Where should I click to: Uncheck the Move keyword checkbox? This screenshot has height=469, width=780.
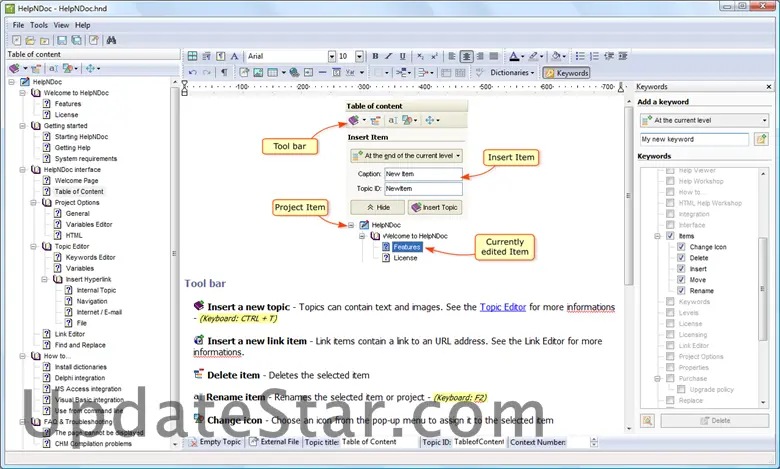click(x=681, y=280)
